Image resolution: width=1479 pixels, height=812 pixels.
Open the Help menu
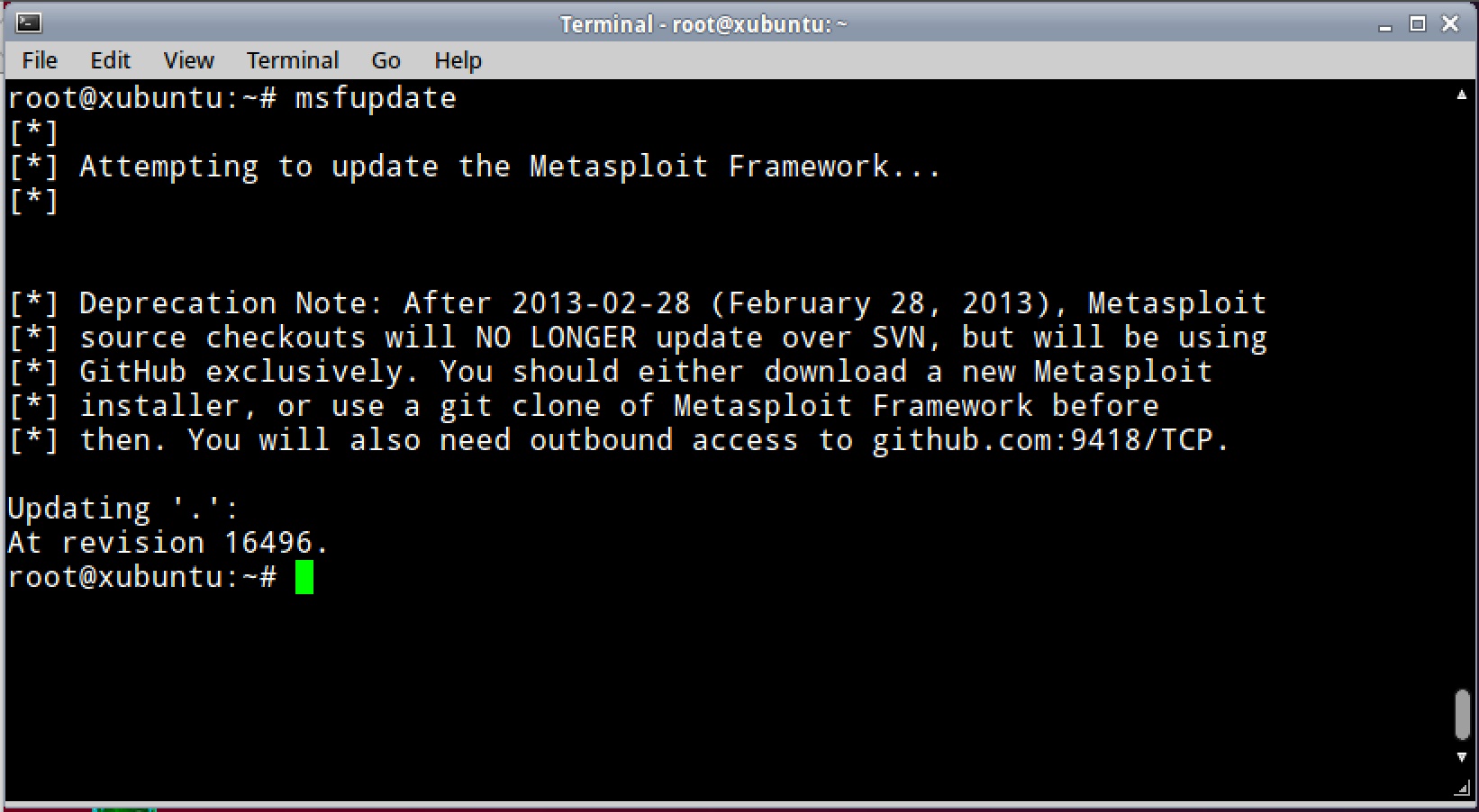click(x=458, y=60)
